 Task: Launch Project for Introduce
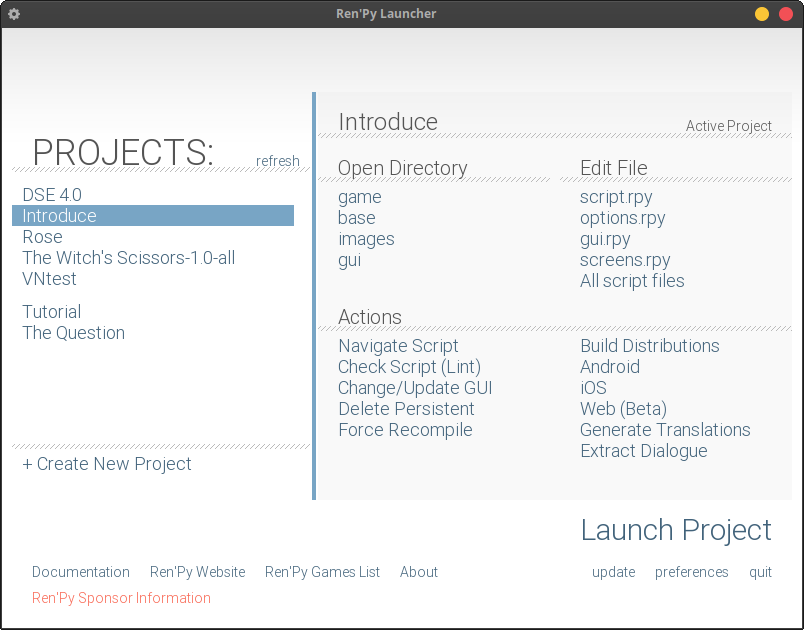click(676, 530)
